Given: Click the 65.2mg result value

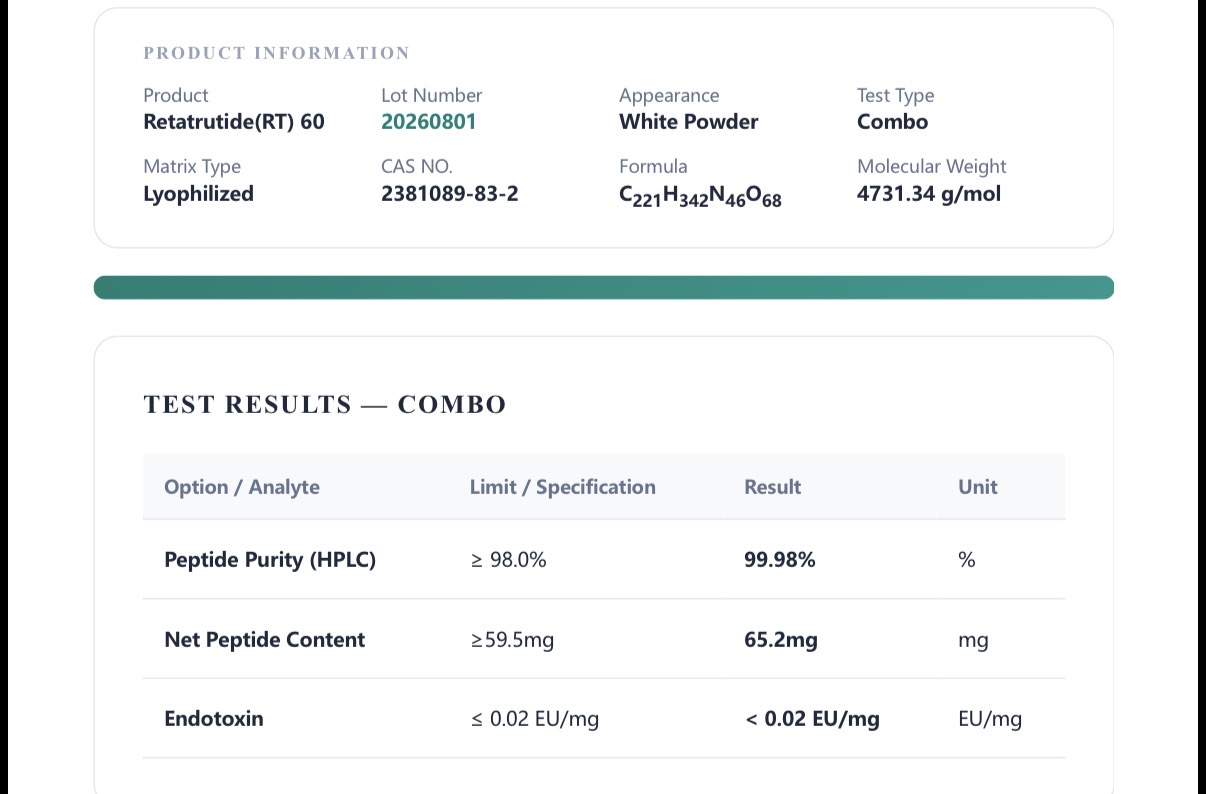Looking at the screenshot, I should [781, 640].
